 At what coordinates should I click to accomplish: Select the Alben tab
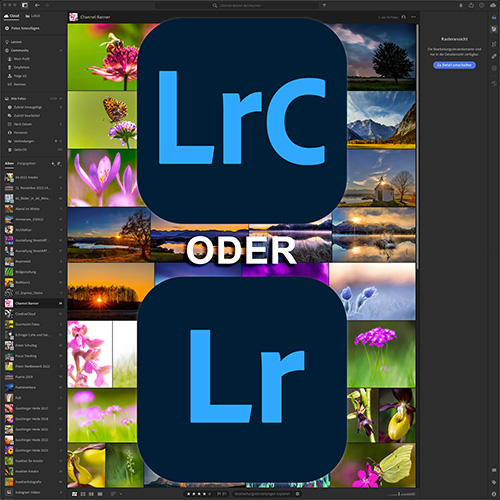pyautogui.click(x=9, y=164)
